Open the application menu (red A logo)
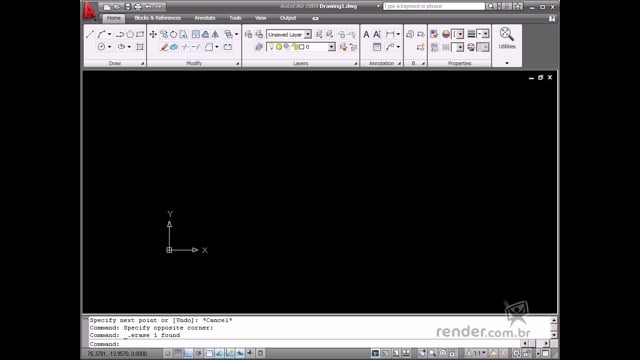Viewport: 640px width, 360px height. (90, 11)
